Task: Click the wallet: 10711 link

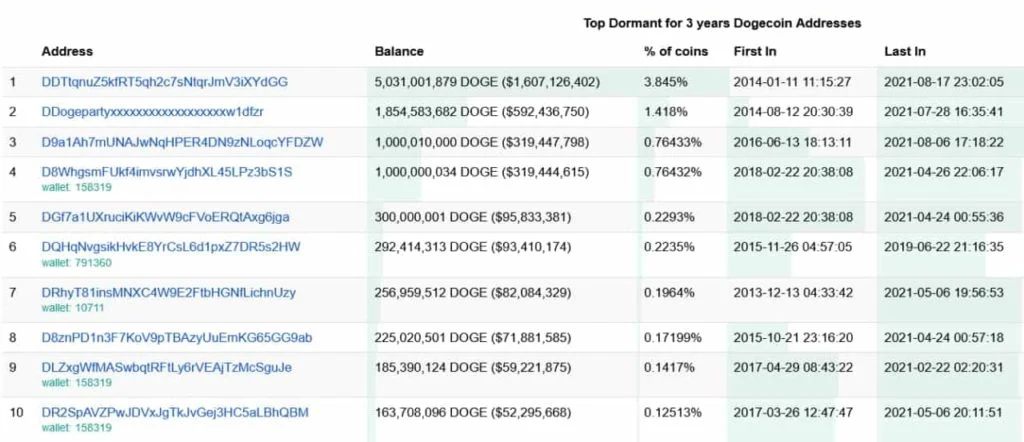Action: click(x=73, y=308)
